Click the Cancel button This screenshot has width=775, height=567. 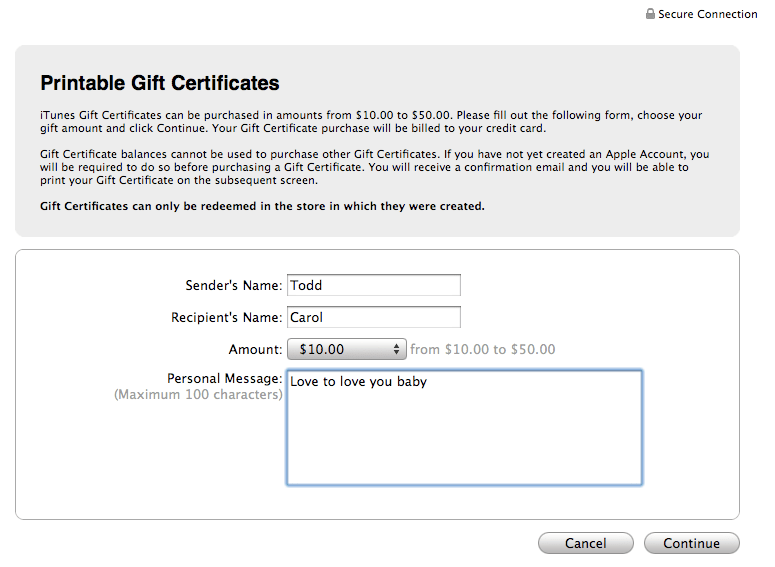(586, 543)
